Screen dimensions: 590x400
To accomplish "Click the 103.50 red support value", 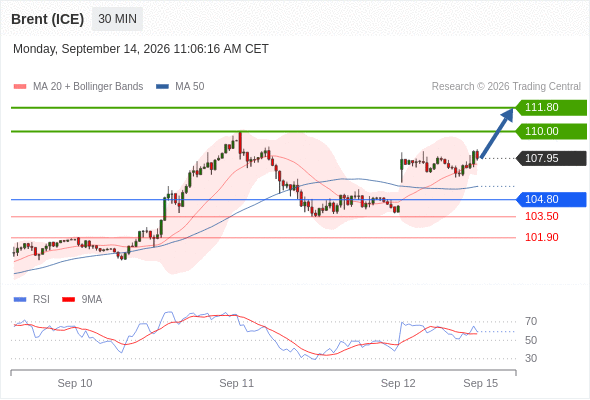I will (541, 216).
